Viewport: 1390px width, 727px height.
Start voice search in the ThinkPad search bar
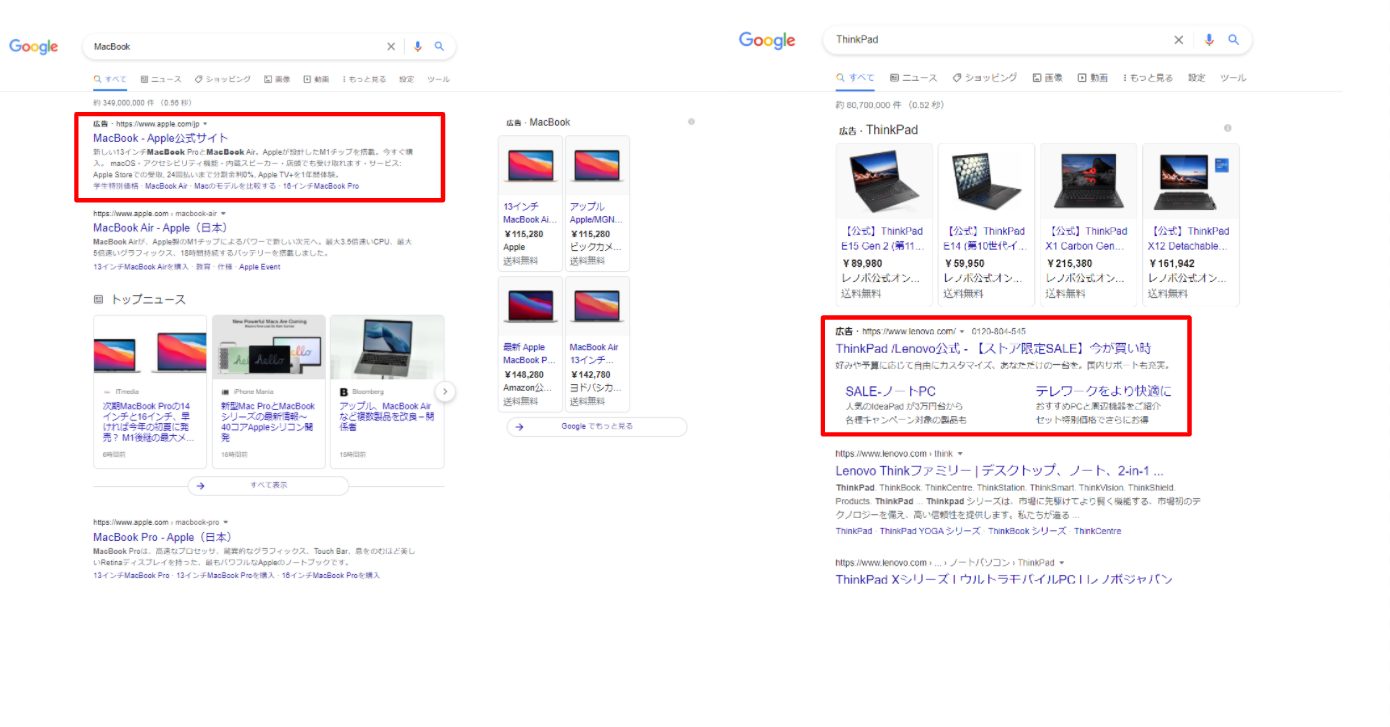[1209, 40]
